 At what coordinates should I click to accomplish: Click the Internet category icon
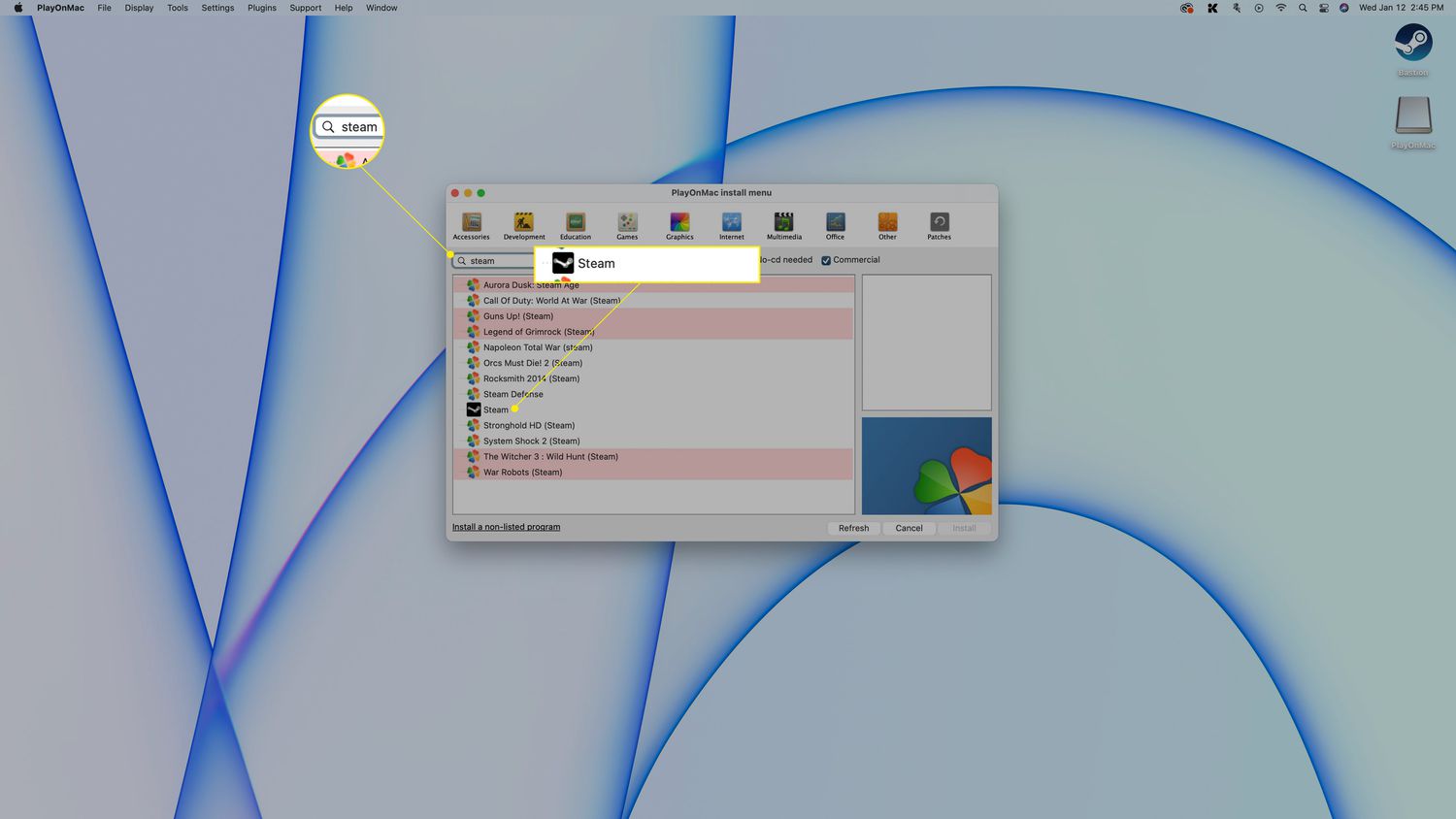[731, 225]
